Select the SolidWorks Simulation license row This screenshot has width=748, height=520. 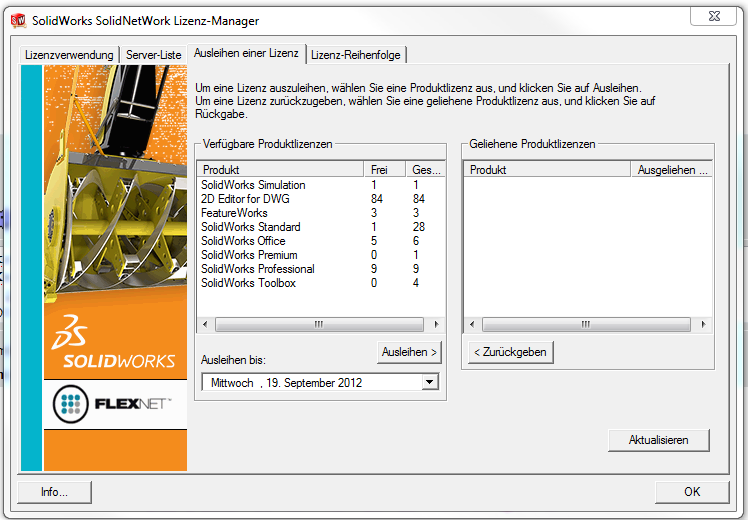pyautogui.click(x=321, y=185)
